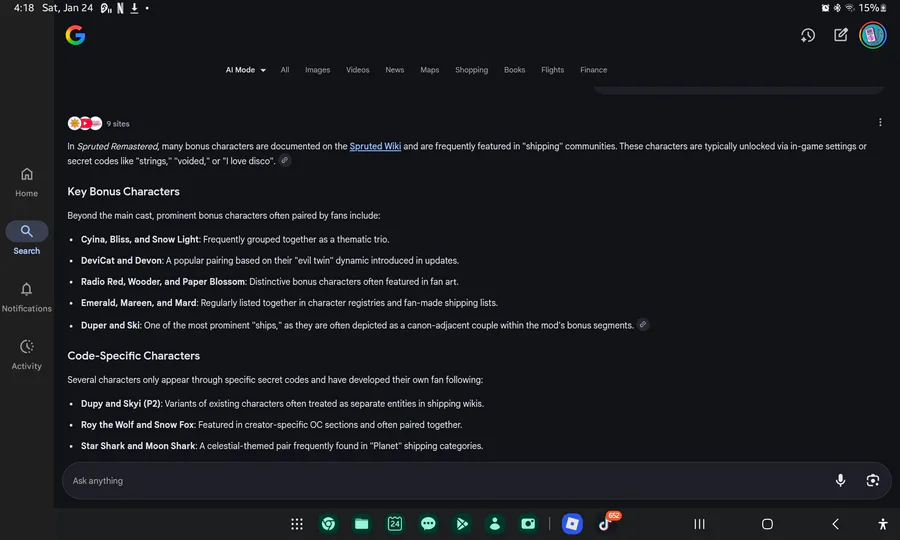The image size is (900, 540).
Task: Switch to the Images tab
Action: coord(317,70)
